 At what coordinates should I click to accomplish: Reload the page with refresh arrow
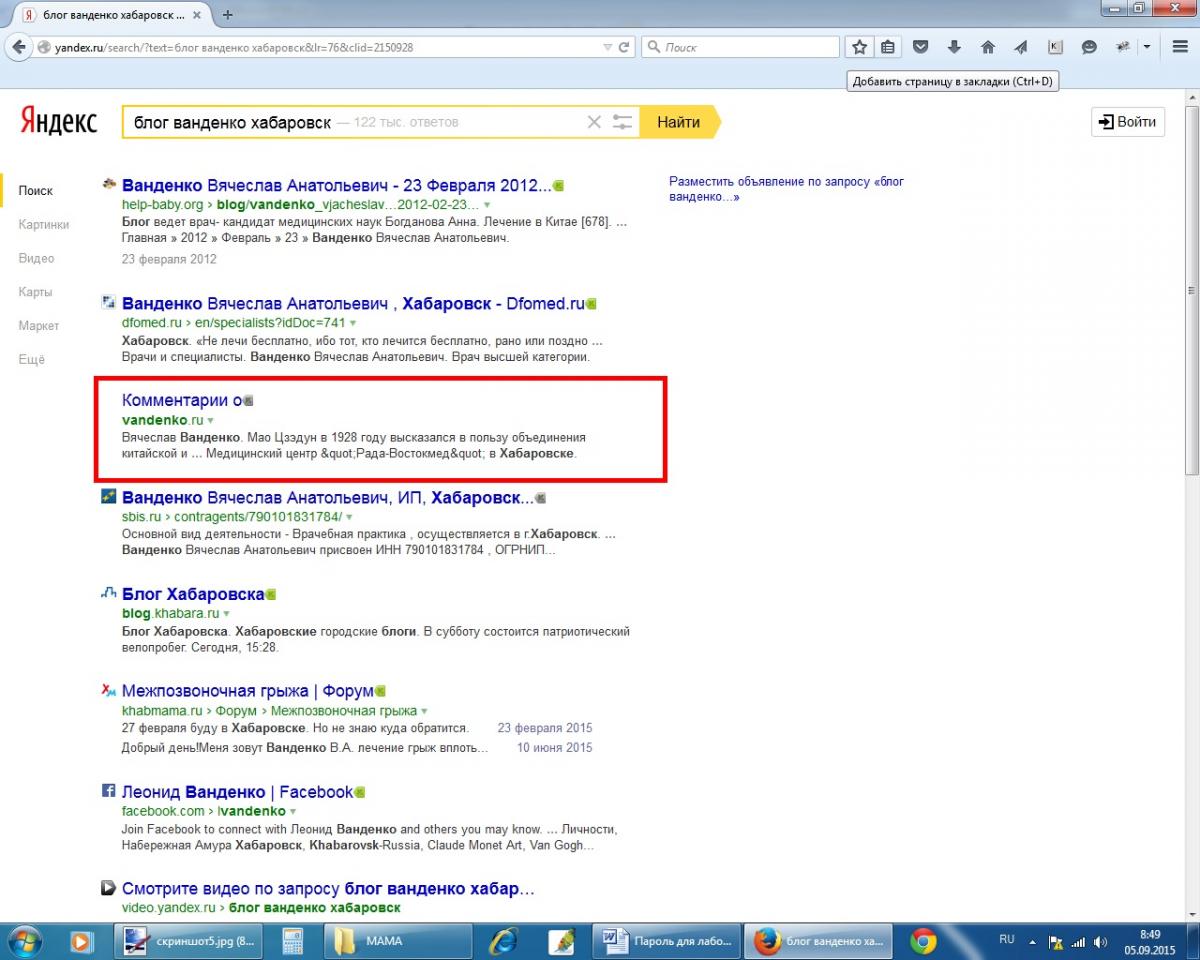click(x=624, y=47)
